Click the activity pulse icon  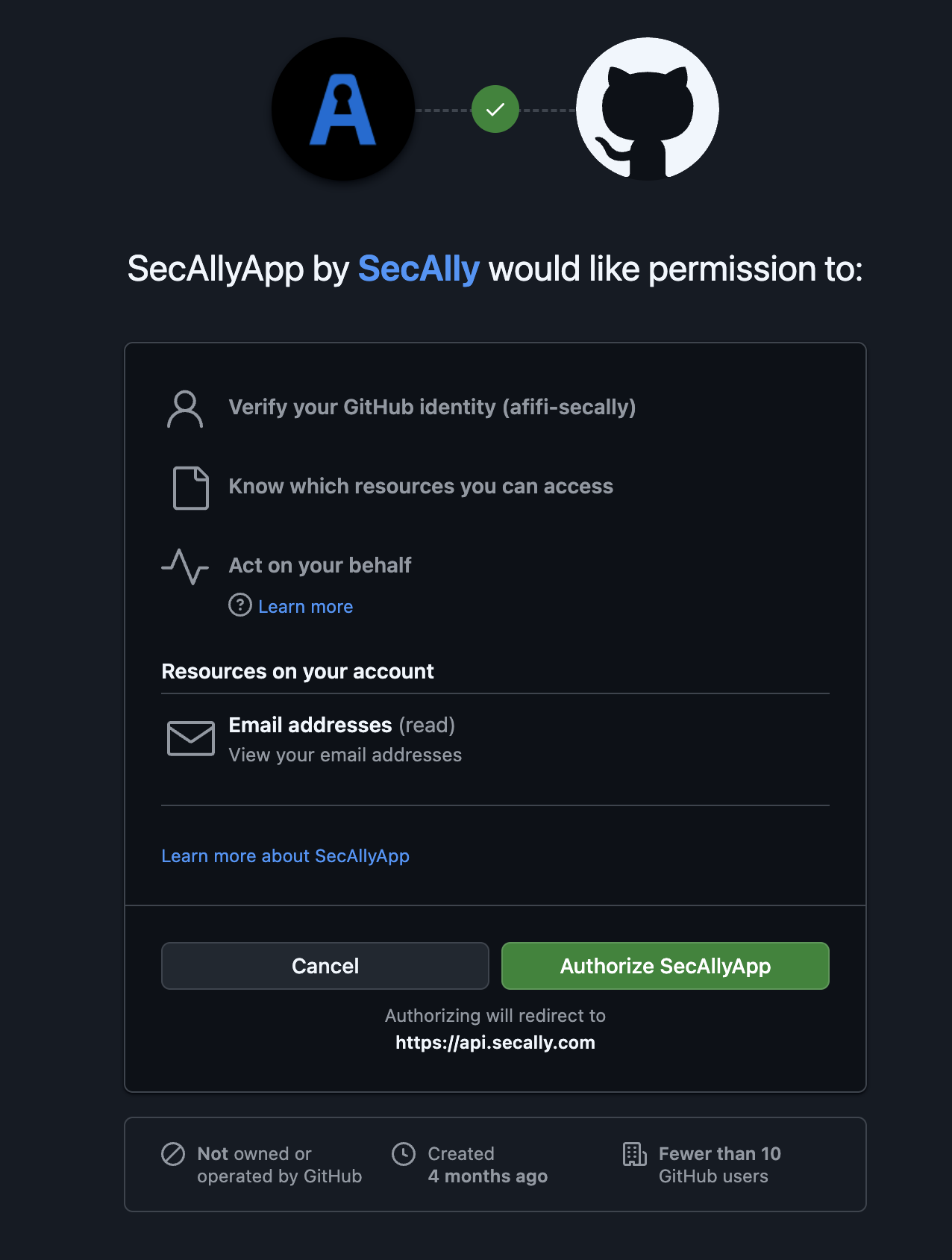coord(186,569)
